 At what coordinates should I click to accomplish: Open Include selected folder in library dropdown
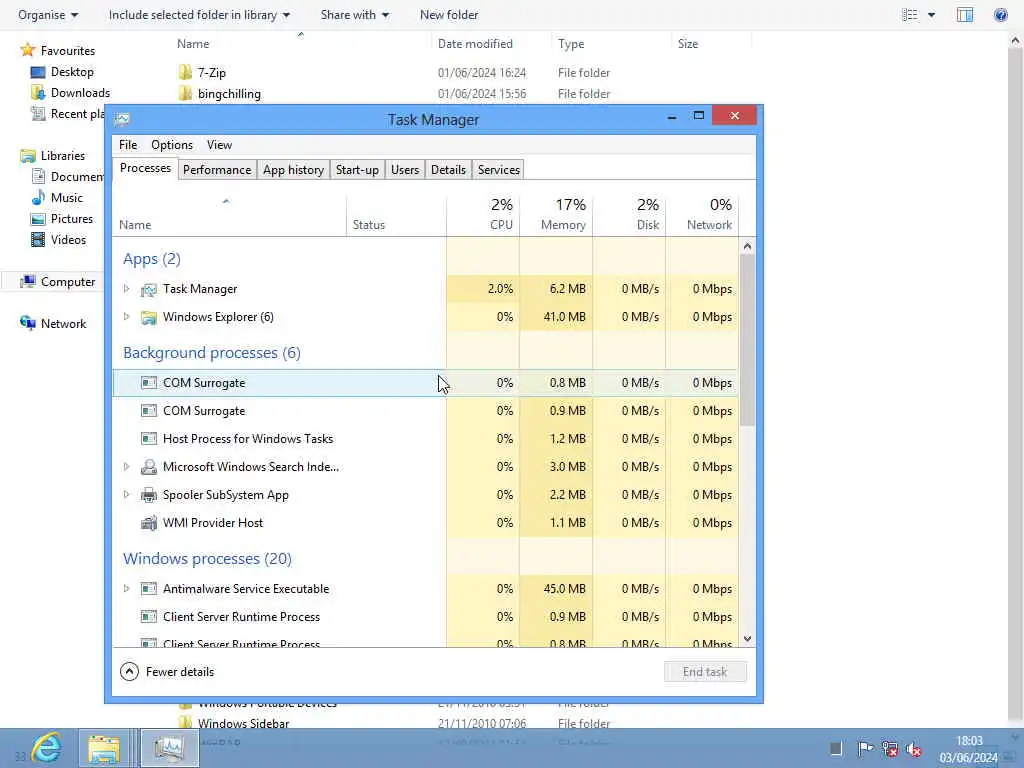point(199,14)
